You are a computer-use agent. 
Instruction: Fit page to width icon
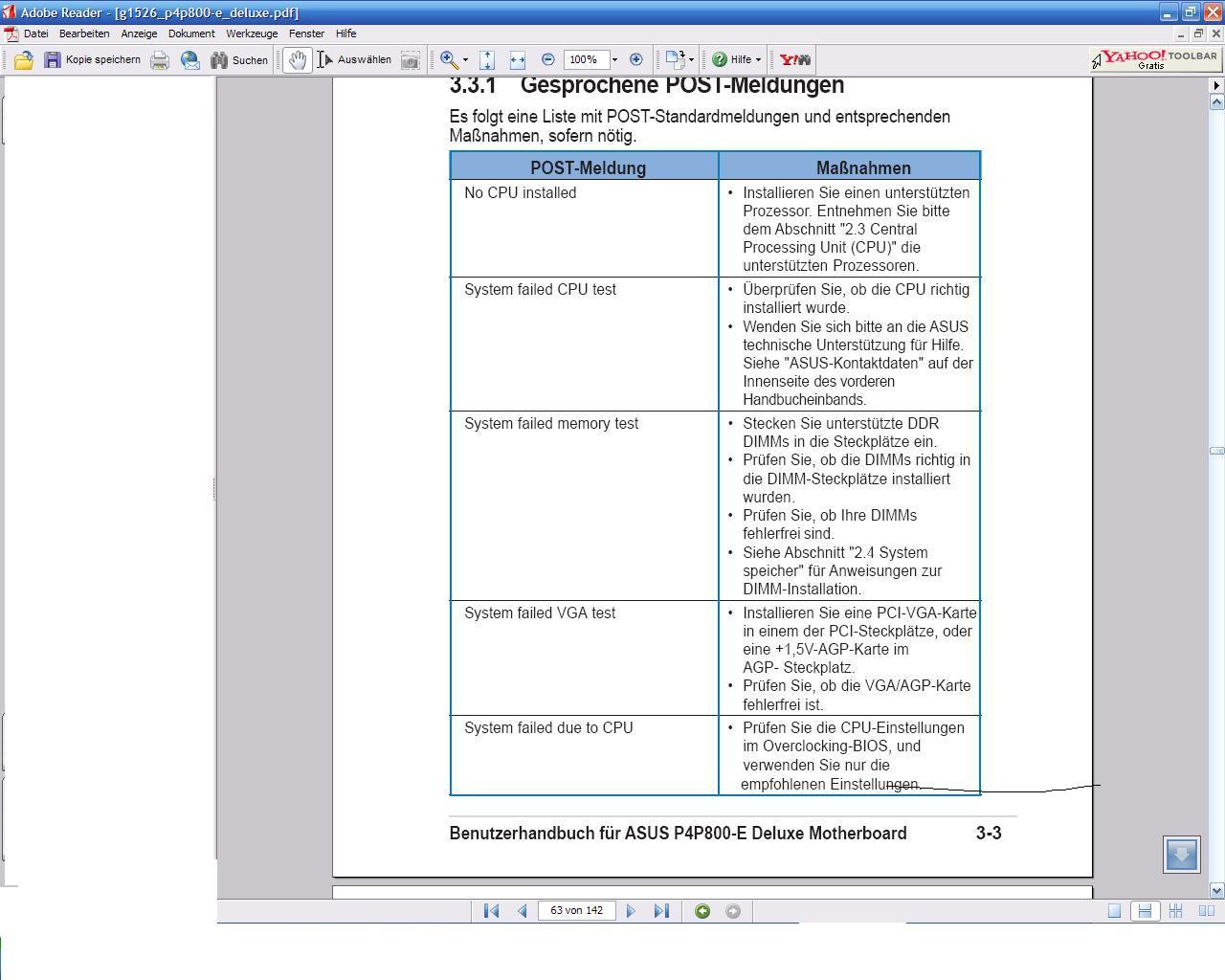tap(518, 59)
